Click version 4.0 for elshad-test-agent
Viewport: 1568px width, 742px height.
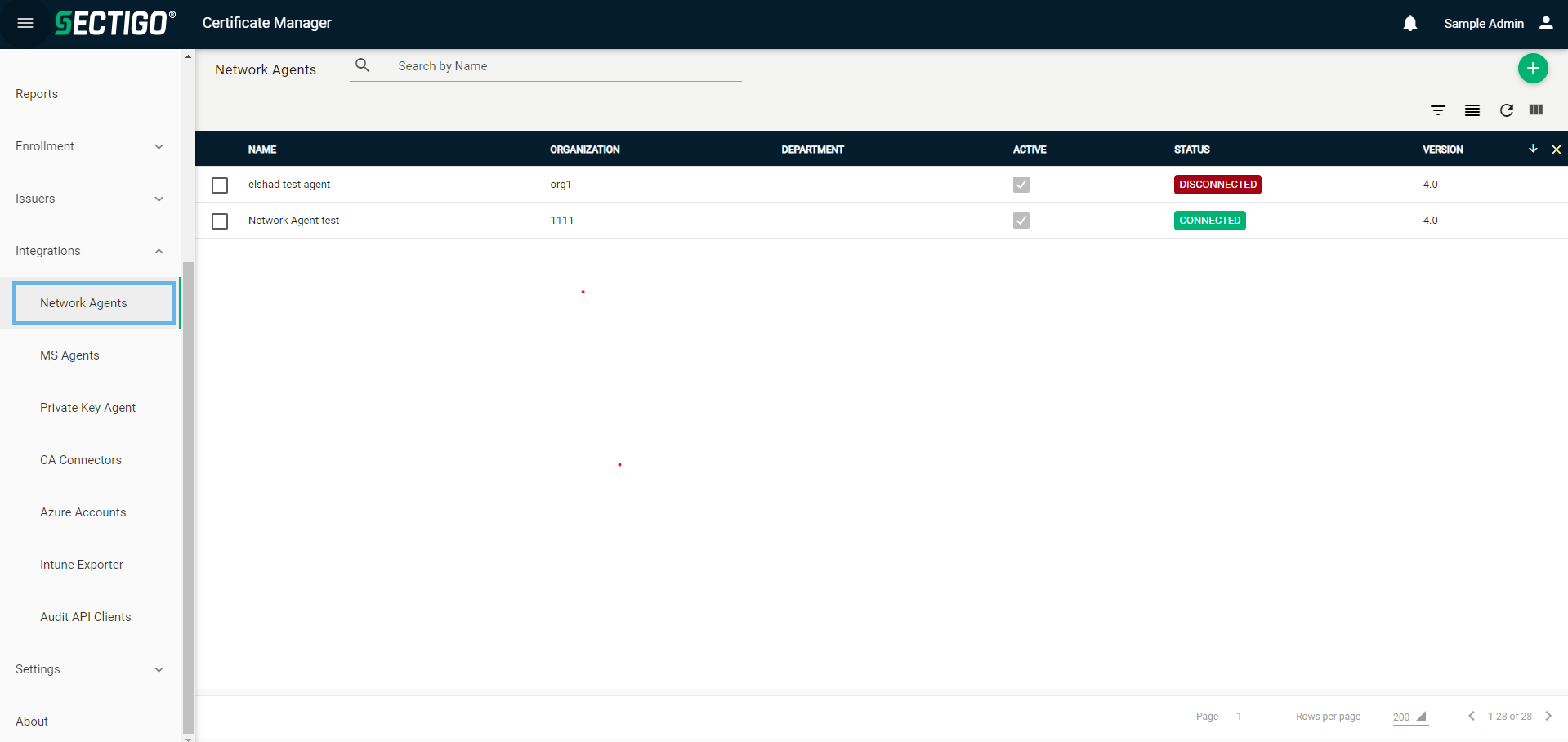1430,185
